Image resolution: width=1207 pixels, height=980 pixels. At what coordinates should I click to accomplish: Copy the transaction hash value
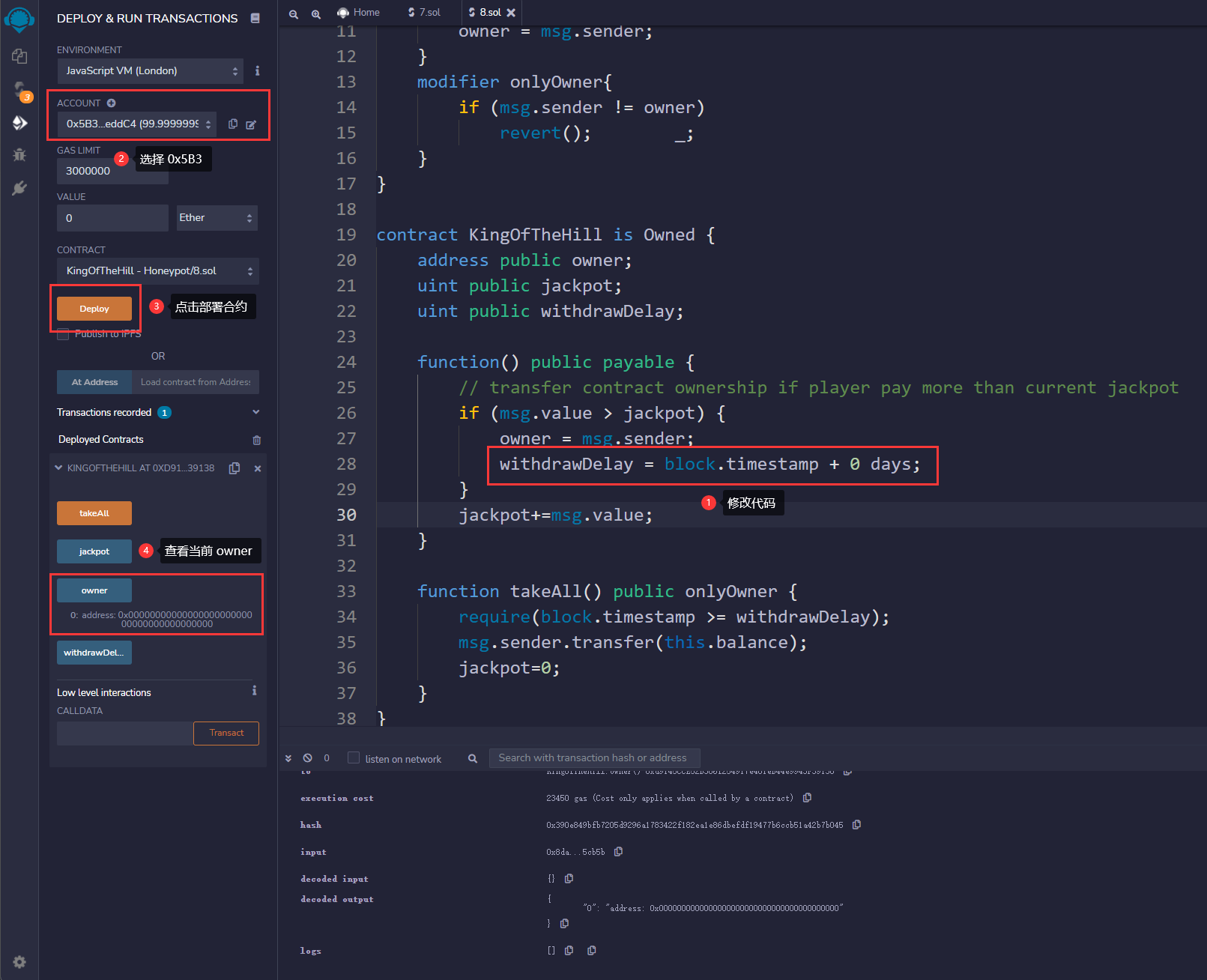[x=856, y=824]
